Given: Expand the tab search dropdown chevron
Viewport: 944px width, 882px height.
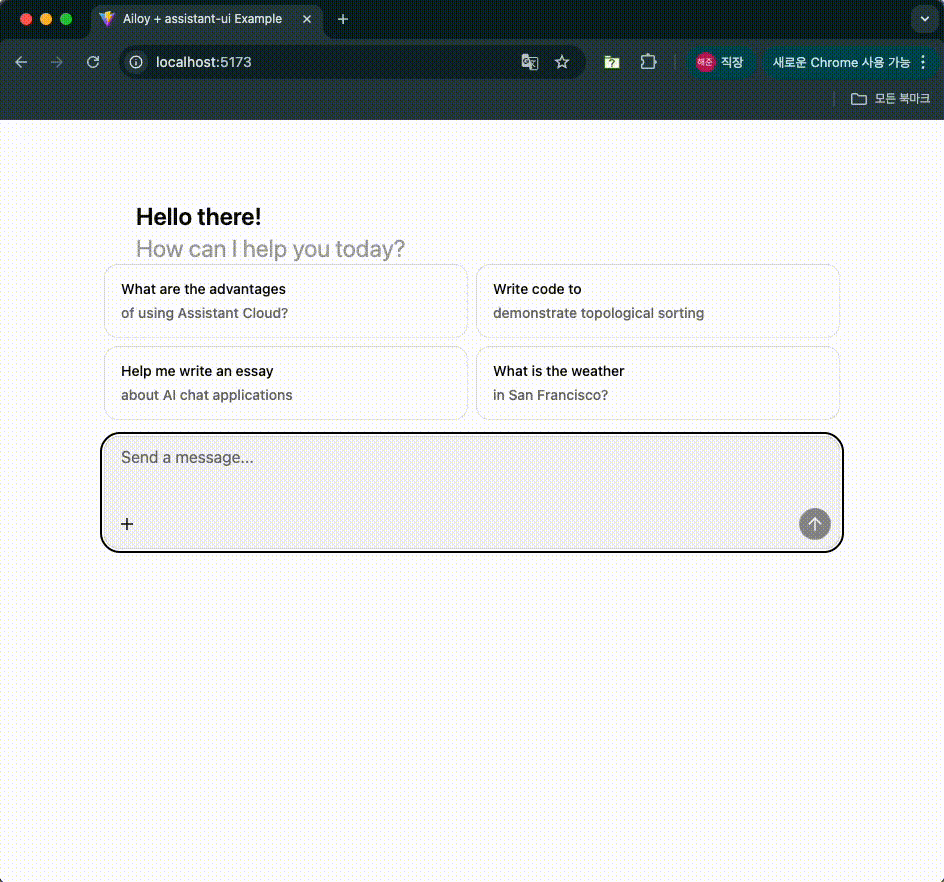Looking at the screenshot, I should click(922, 19).
